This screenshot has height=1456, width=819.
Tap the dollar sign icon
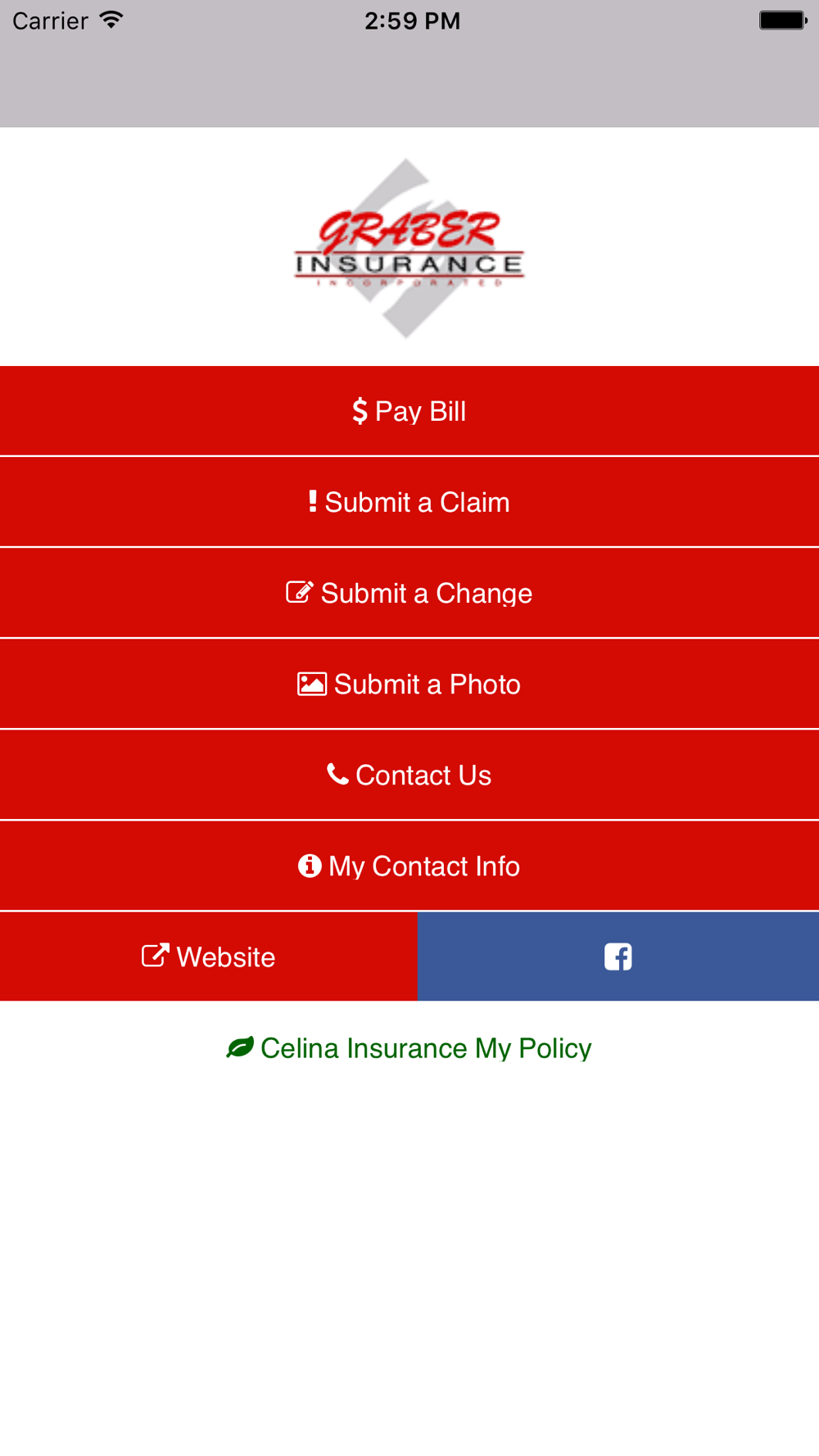pos(360,411)
